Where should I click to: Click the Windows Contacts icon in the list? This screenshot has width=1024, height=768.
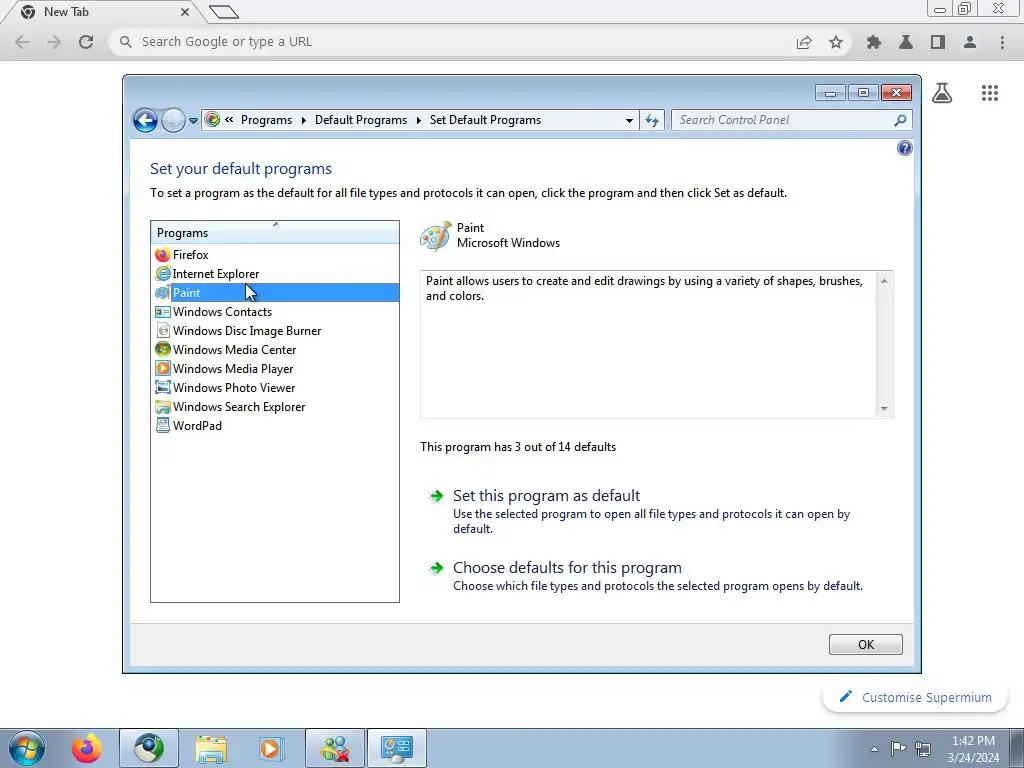[163, 312]
